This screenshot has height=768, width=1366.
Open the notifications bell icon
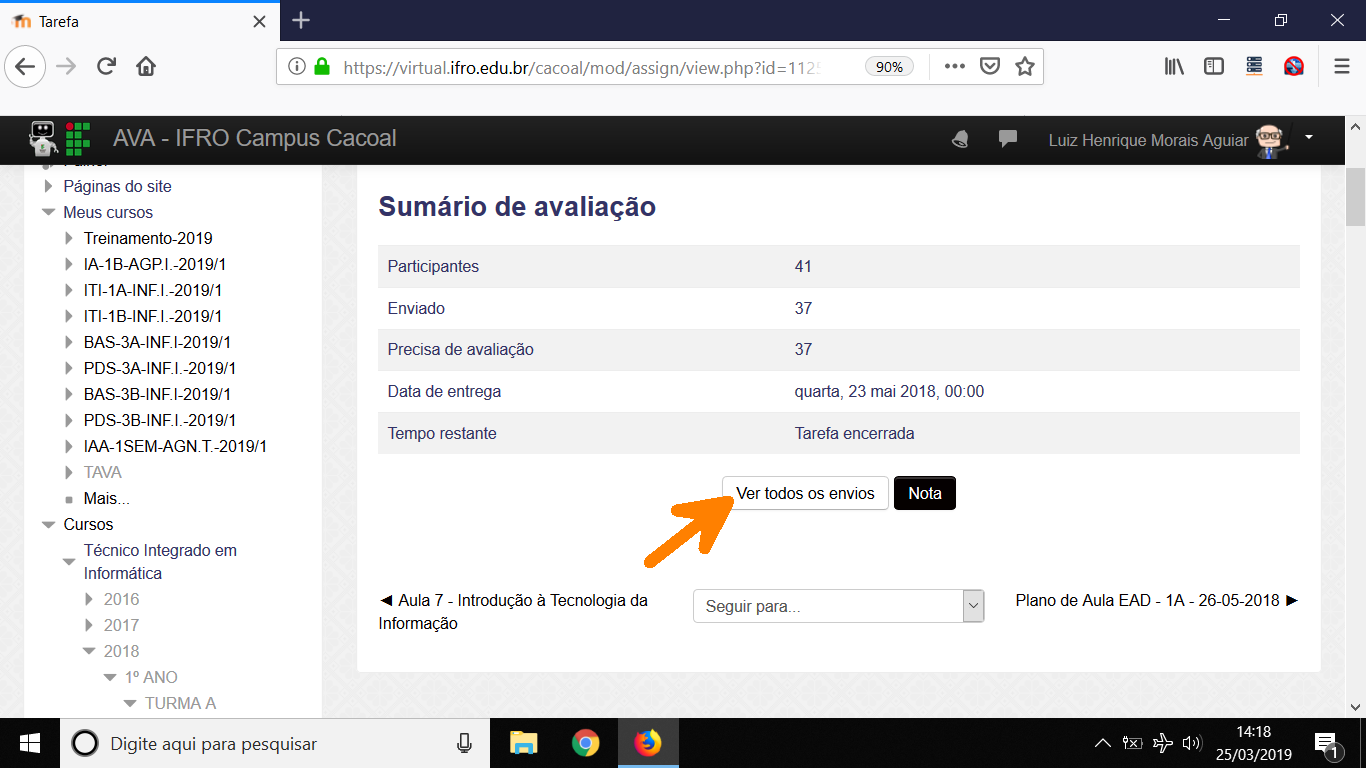click(x=960, y=140)
